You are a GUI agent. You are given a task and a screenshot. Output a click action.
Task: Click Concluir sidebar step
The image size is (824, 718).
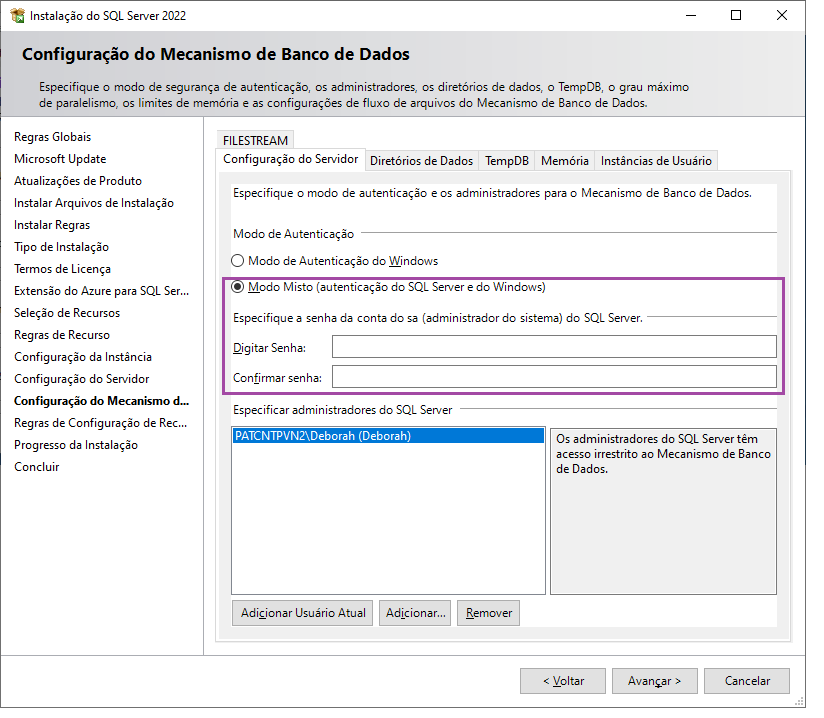37,467
